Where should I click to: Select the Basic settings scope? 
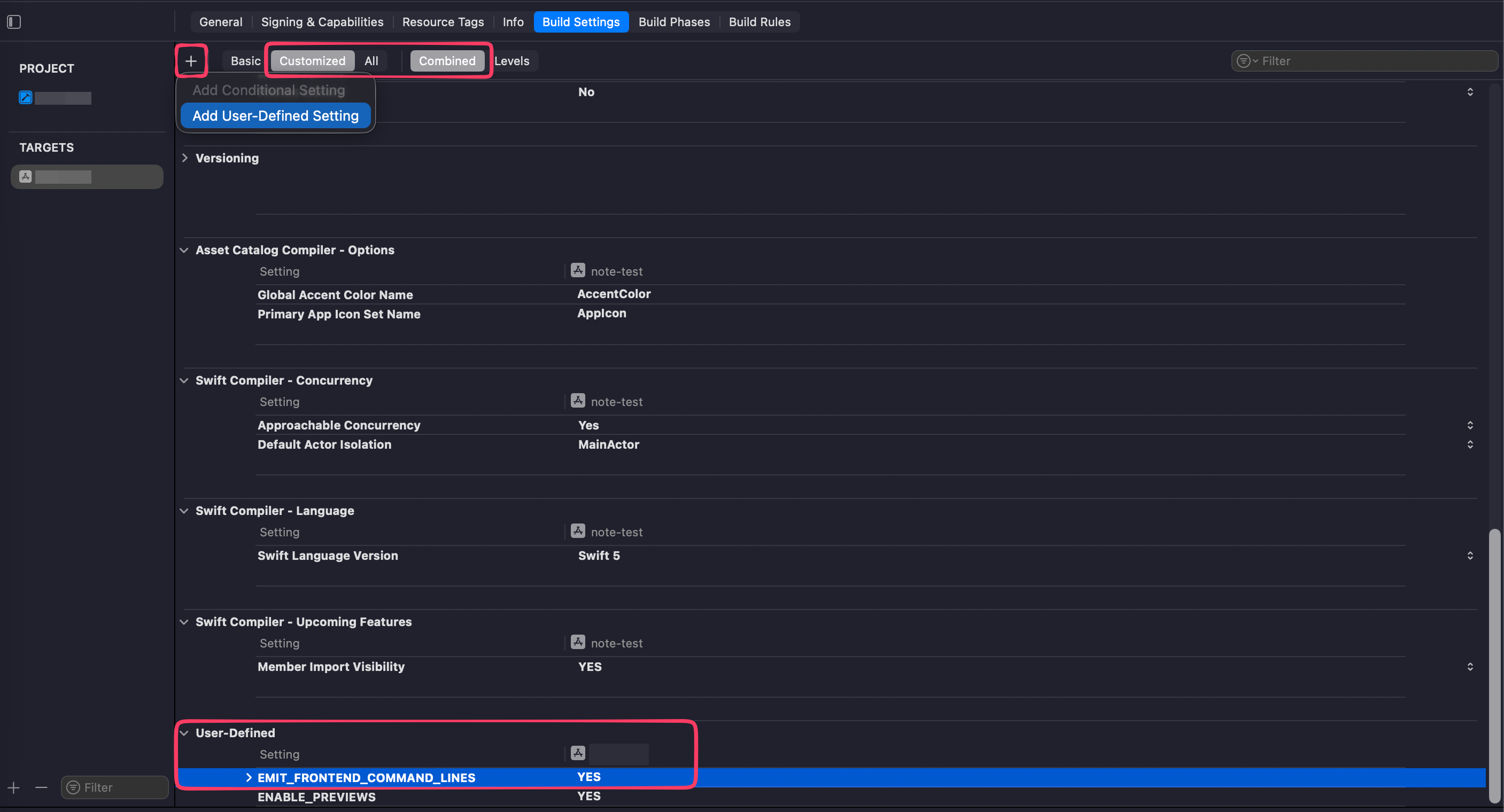tap(245, 61)
